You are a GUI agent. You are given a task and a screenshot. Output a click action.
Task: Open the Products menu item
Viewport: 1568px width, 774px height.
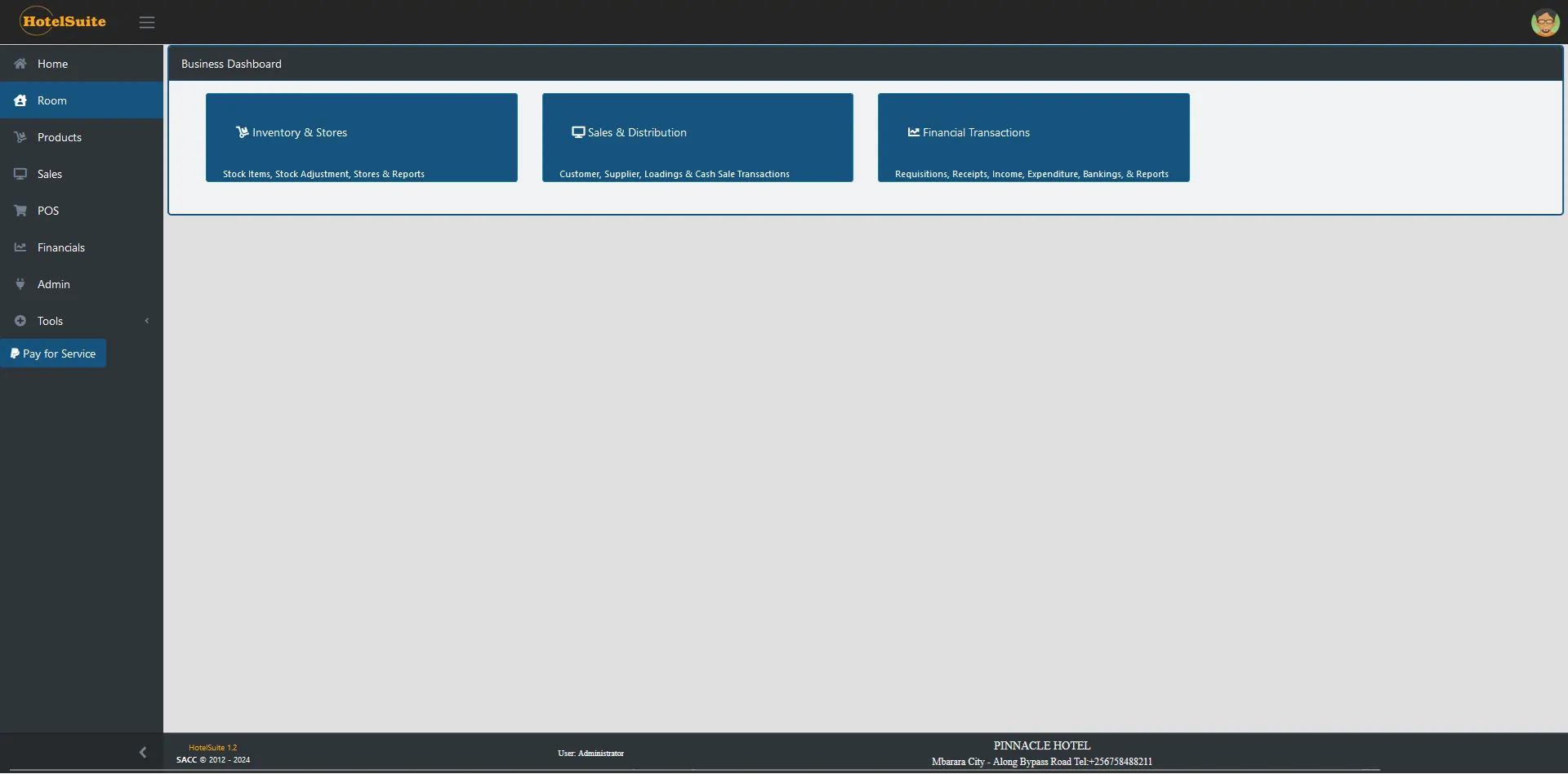[60, 137]
